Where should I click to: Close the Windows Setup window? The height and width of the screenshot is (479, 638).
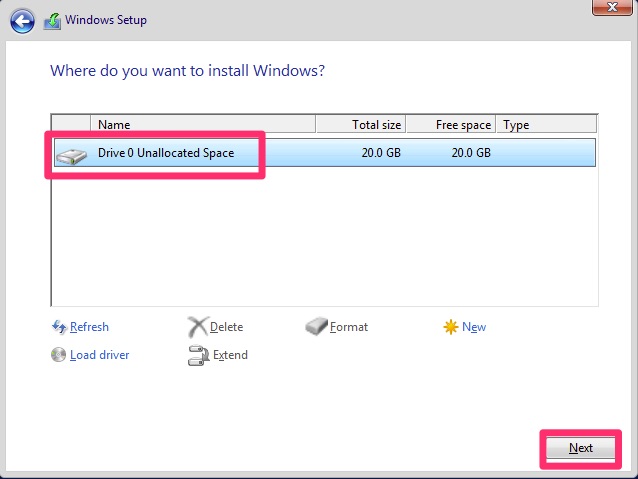612,7
